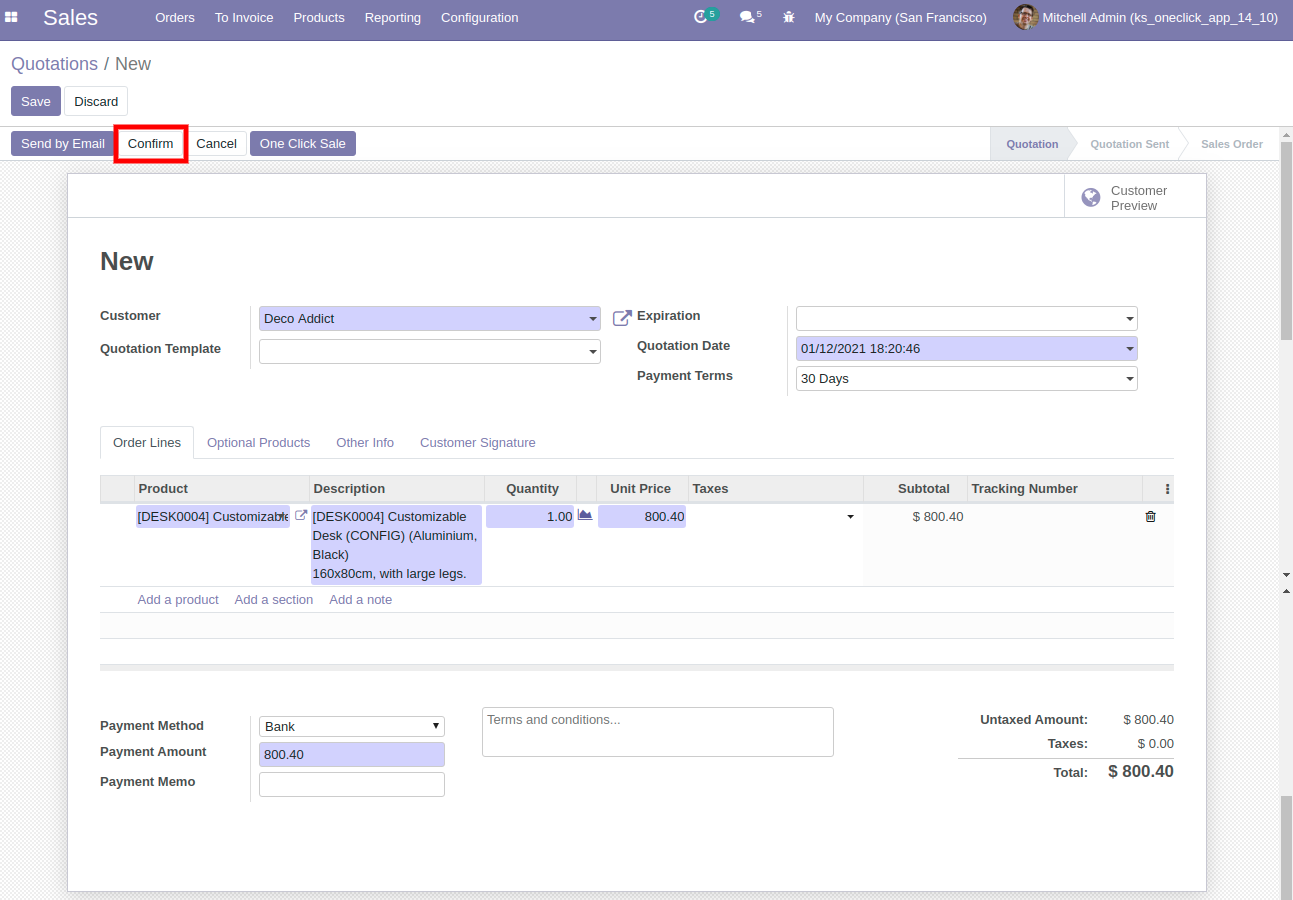Screen dimensions: 1293x900
Task: Open customer external link icon
Action: click(x=622, y=318)
